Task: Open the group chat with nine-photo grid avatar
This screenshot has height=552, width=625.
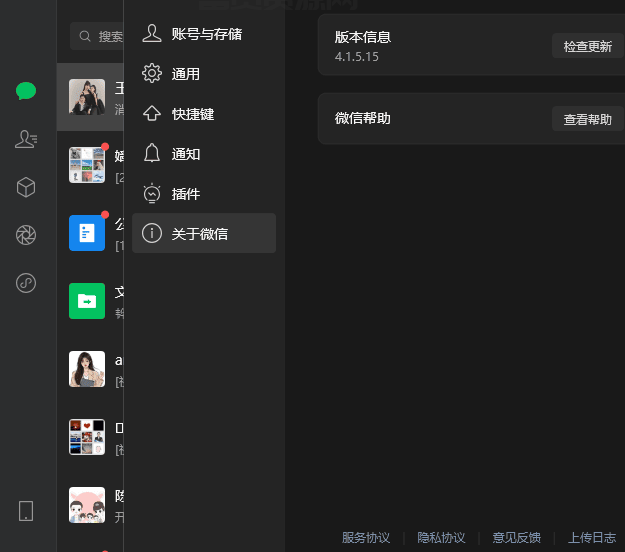Action: click(90, 165)
